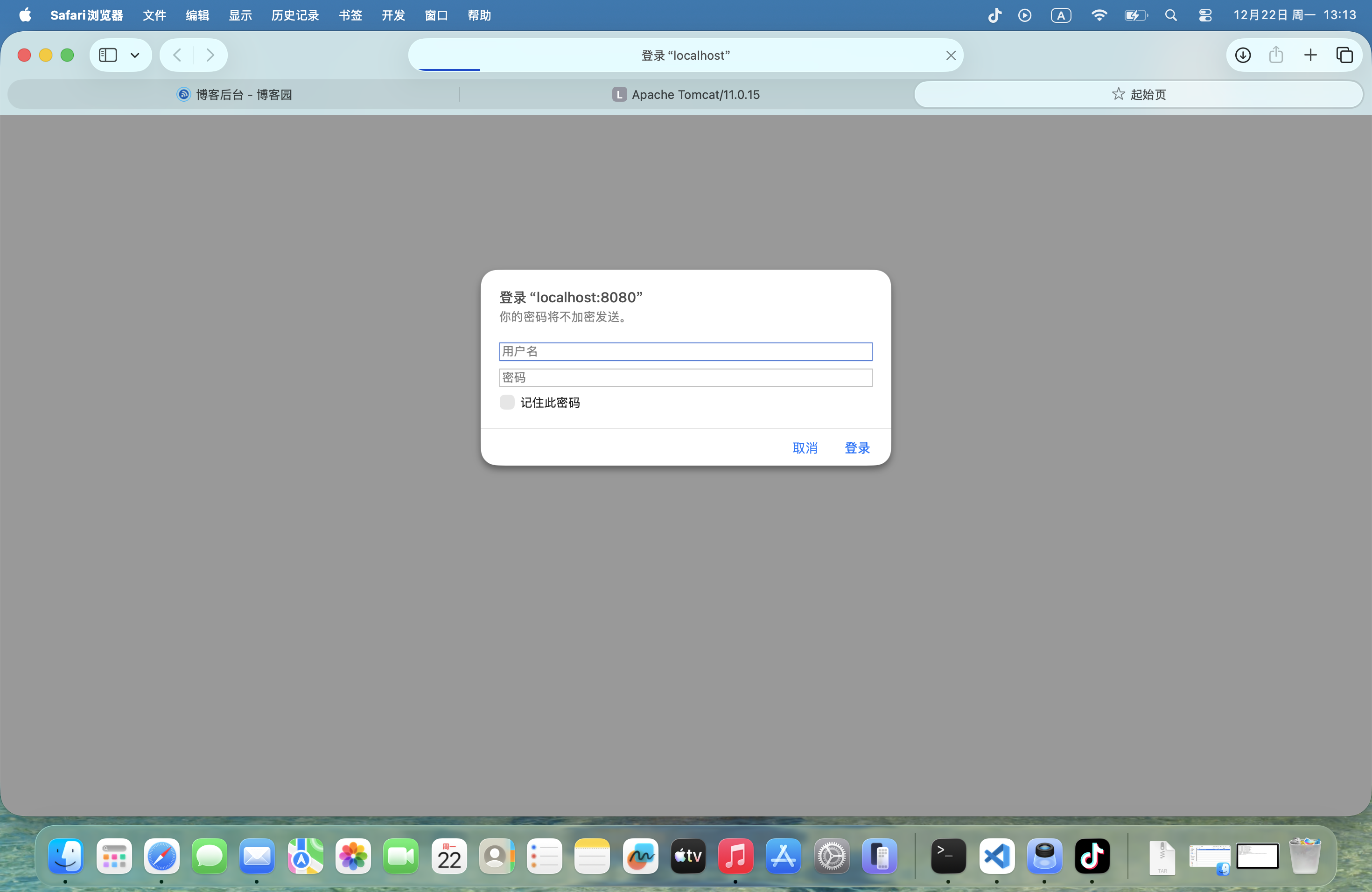
Task: Expand the sidebar dropdown chevron
Action: click(x=135, y=56)
